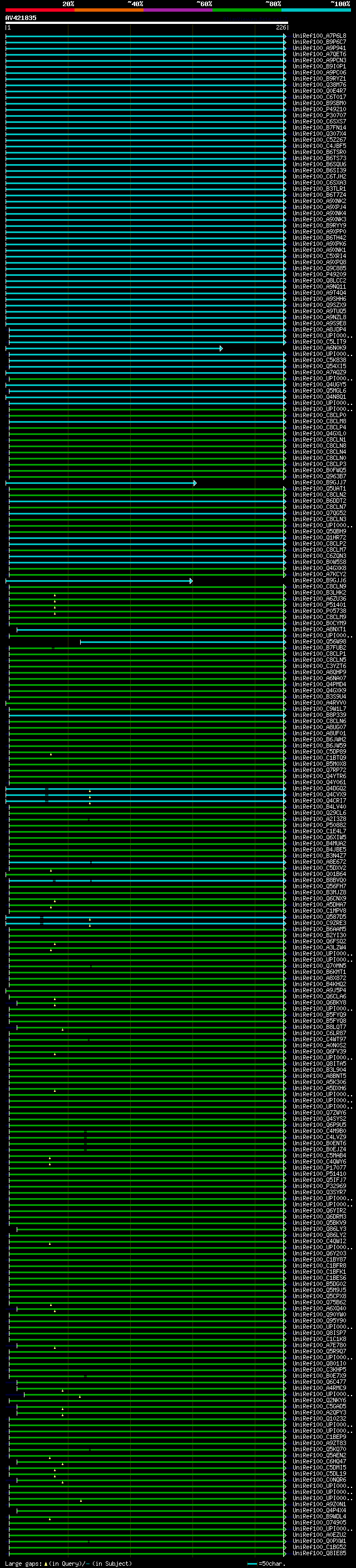Select UniRef100_B6TSR0 label
The image size is (356, 1568).
point(319,152)
